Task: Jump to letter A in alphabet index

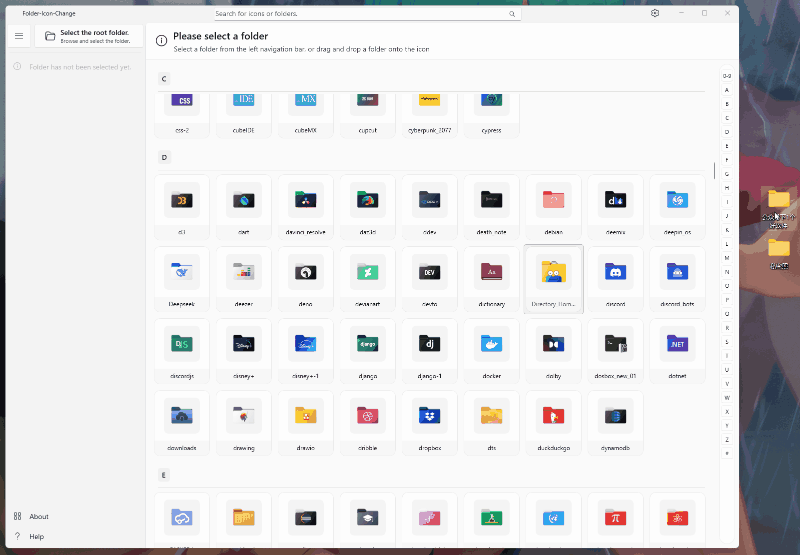Action: tap(727, 90)
